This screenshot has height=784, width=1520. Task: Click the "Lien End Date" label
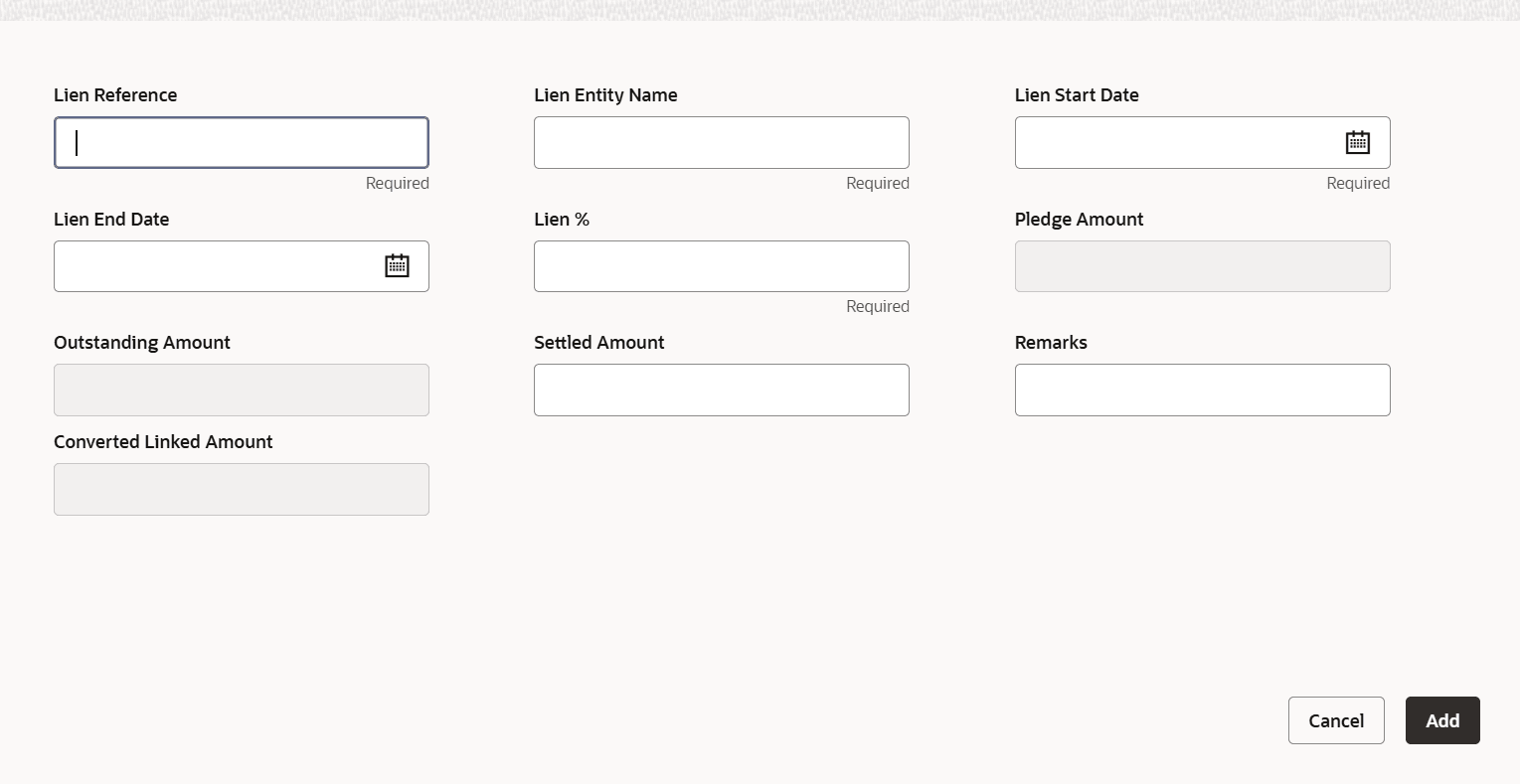pyautogui.click(x=111, y=220)
